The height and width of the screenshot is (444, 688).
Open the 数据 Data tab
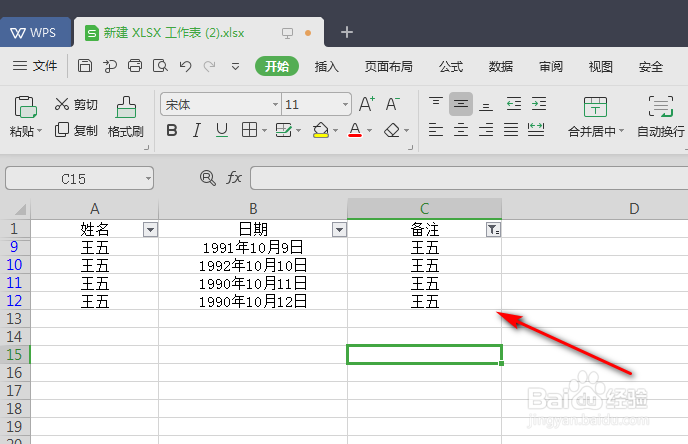tap(501, 67)
